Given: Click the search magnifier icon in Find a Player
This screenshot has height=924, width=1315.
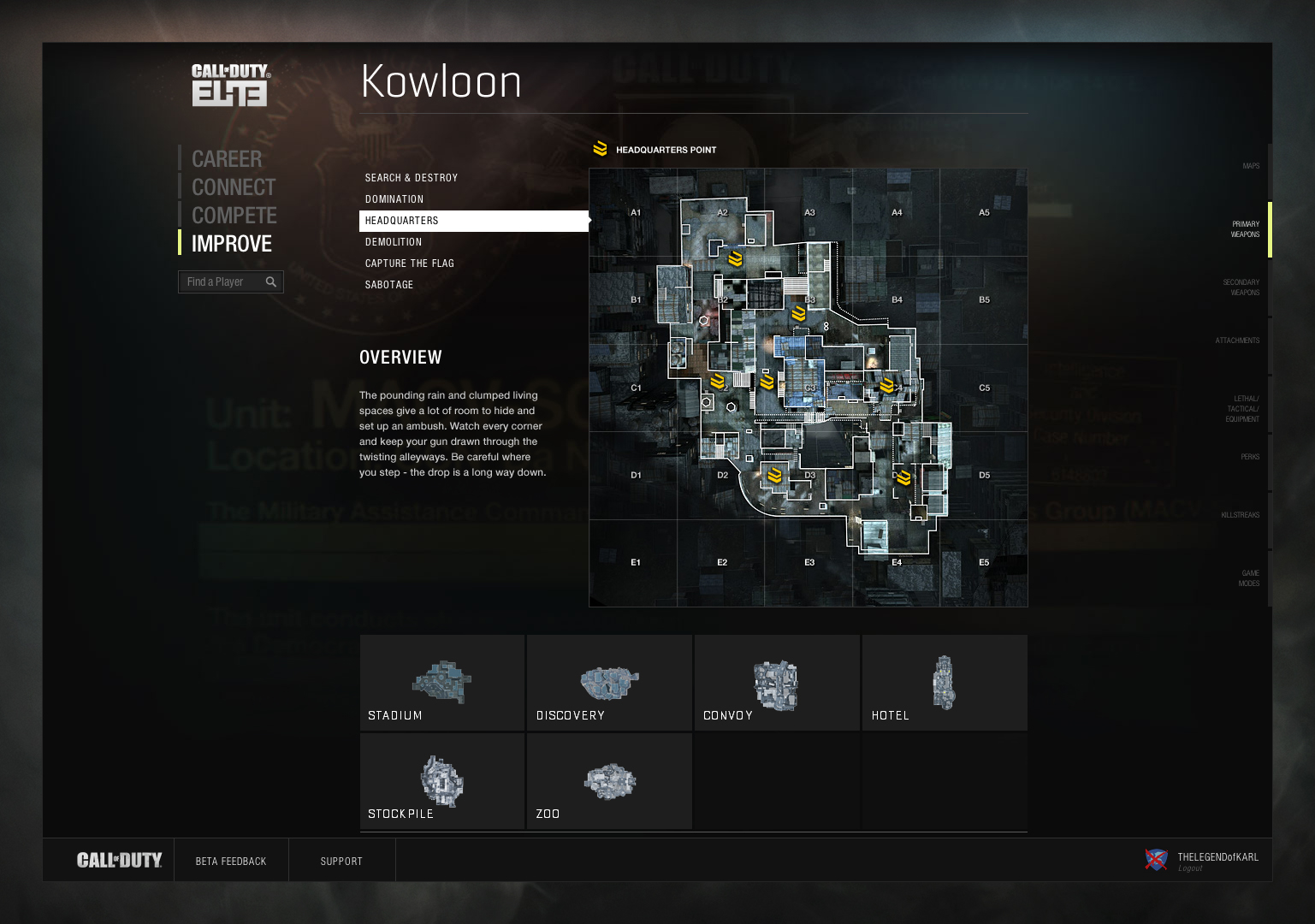Looking at the screenshot, I should (x=271, y=281).
